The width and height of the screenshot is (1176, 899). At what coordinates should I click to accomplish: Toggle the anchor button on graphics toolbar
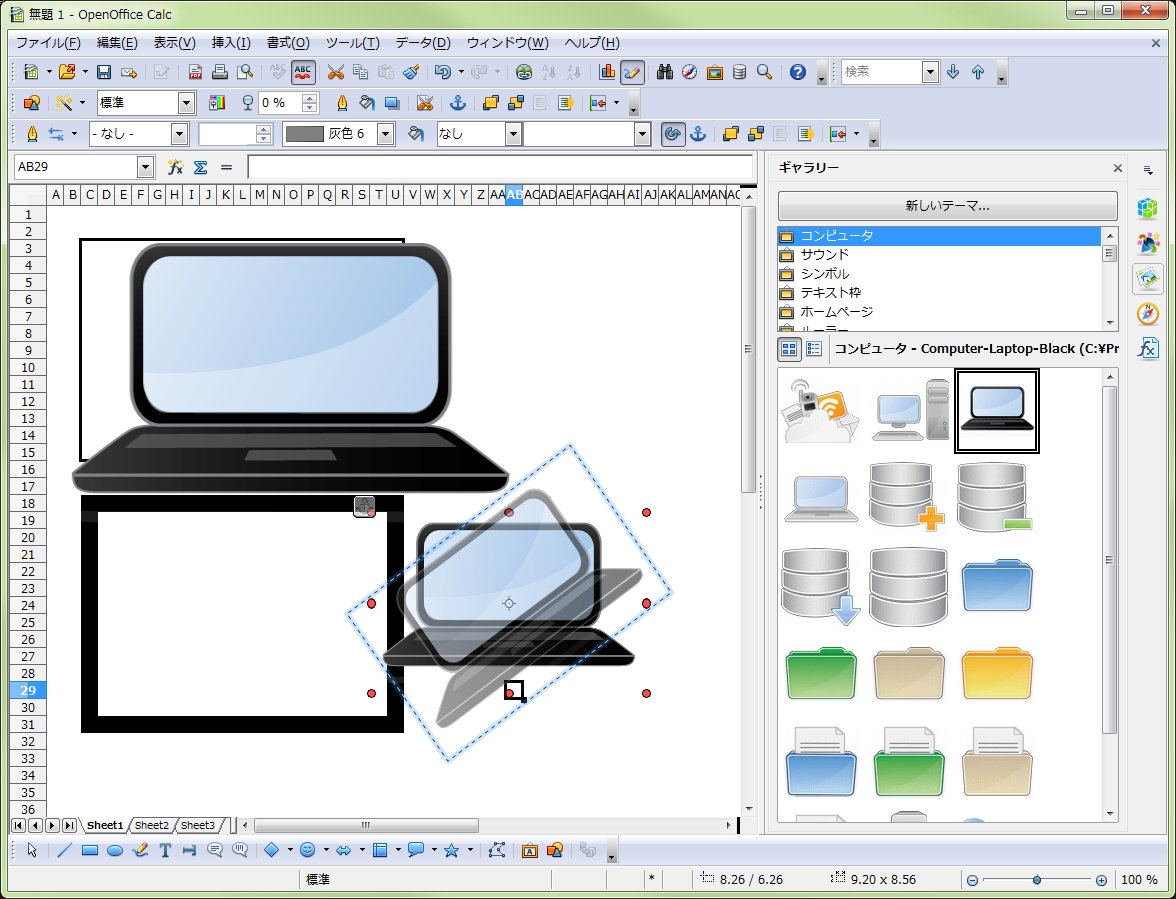(x=458, y=103)
